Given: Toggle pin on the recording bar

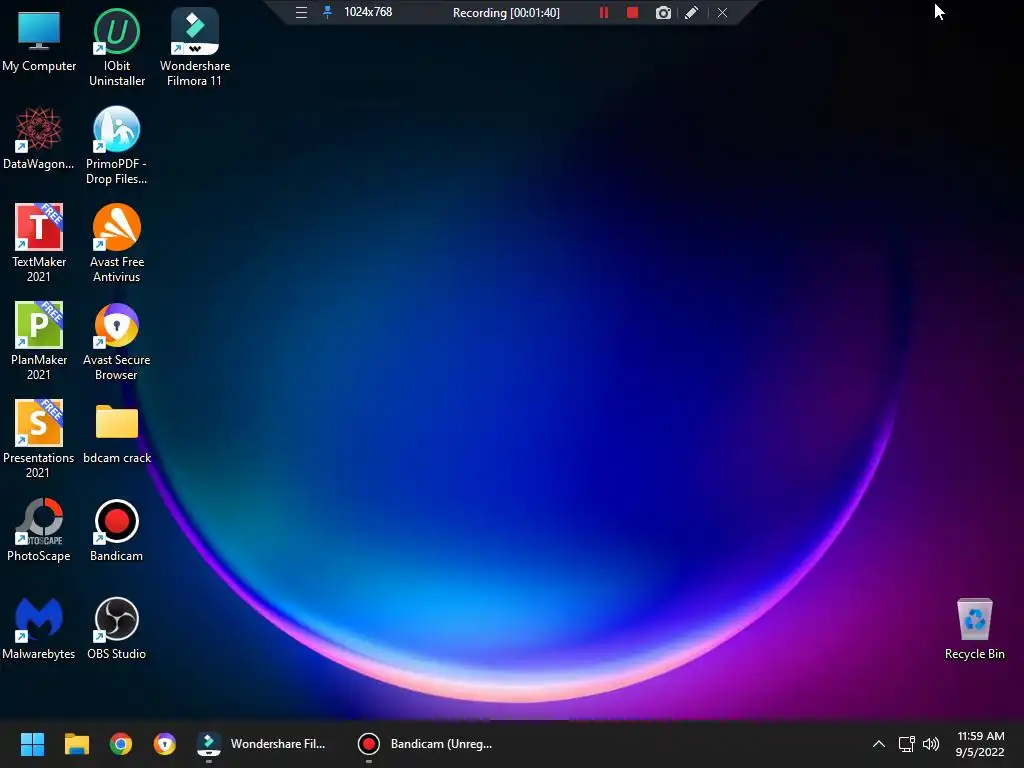Looking at the screenshot, I should point(327,12).
